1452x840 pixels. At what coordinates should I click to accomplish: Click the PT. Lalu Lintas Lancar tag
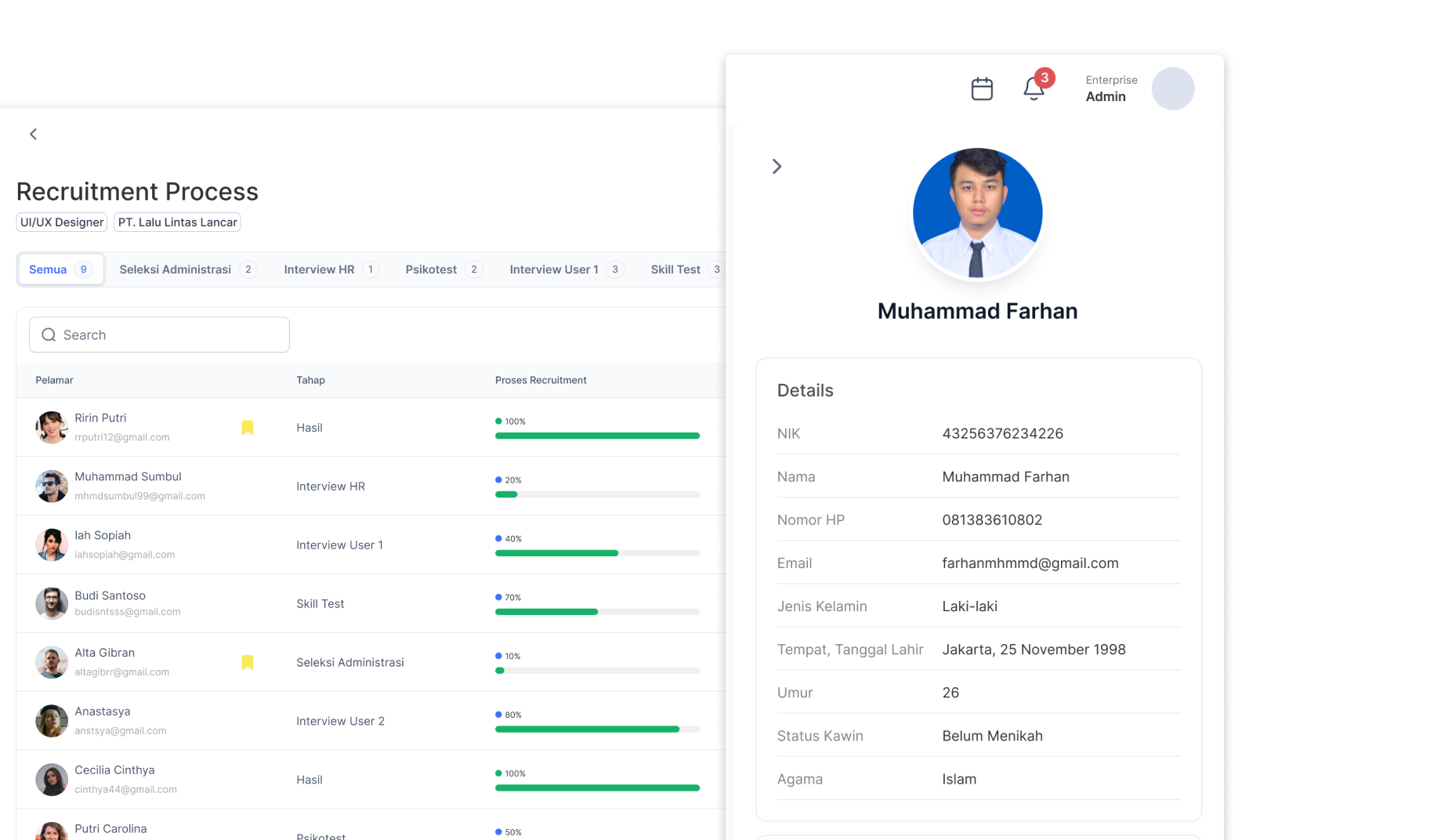pos(177,223)
